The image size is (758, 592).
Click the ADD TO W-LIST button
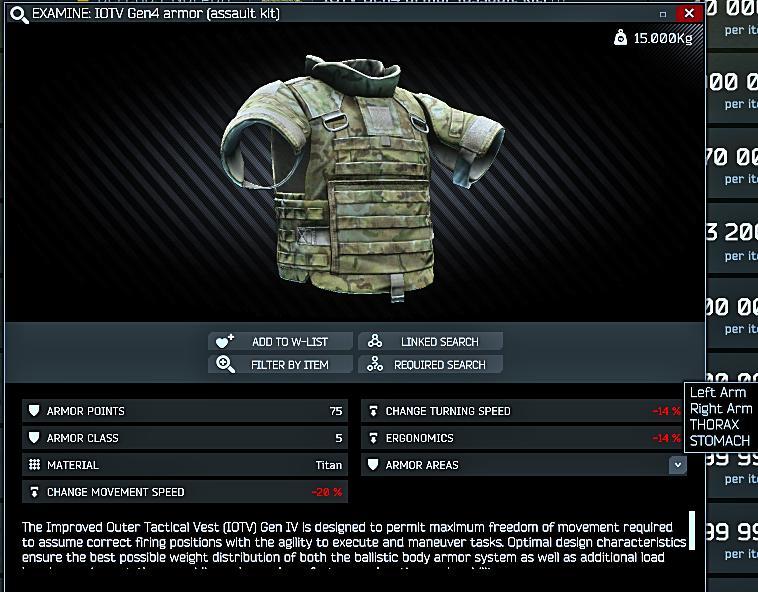tap(280, 341)
